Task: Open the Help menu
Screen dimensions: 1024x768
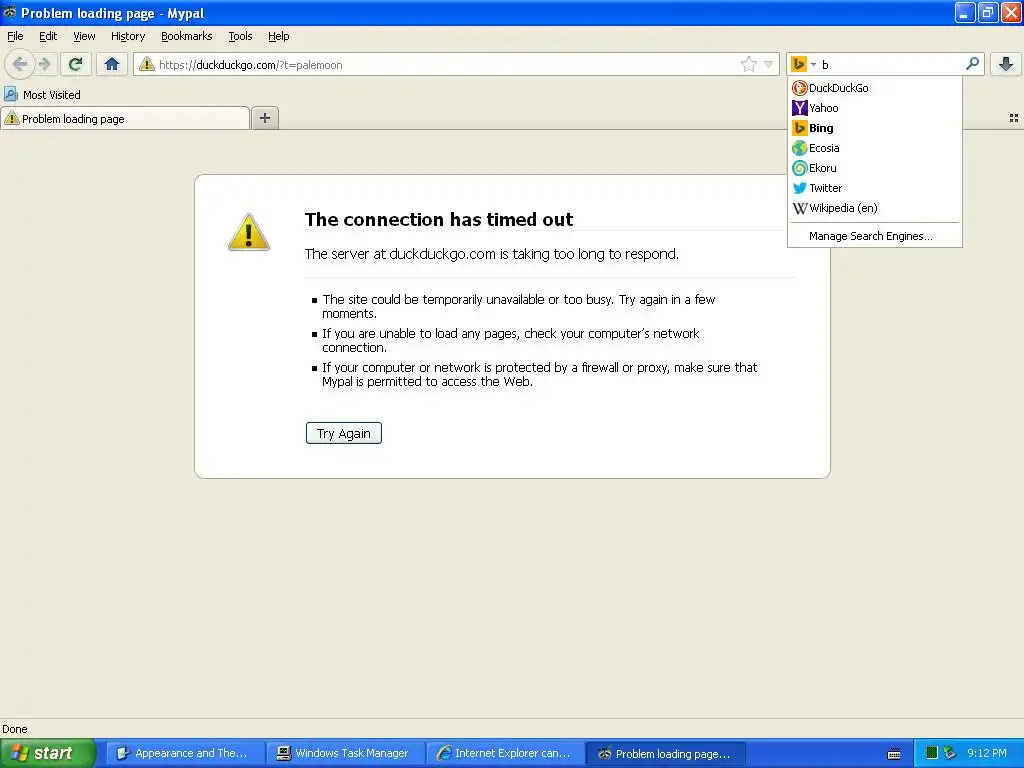Action: point(278,36)
